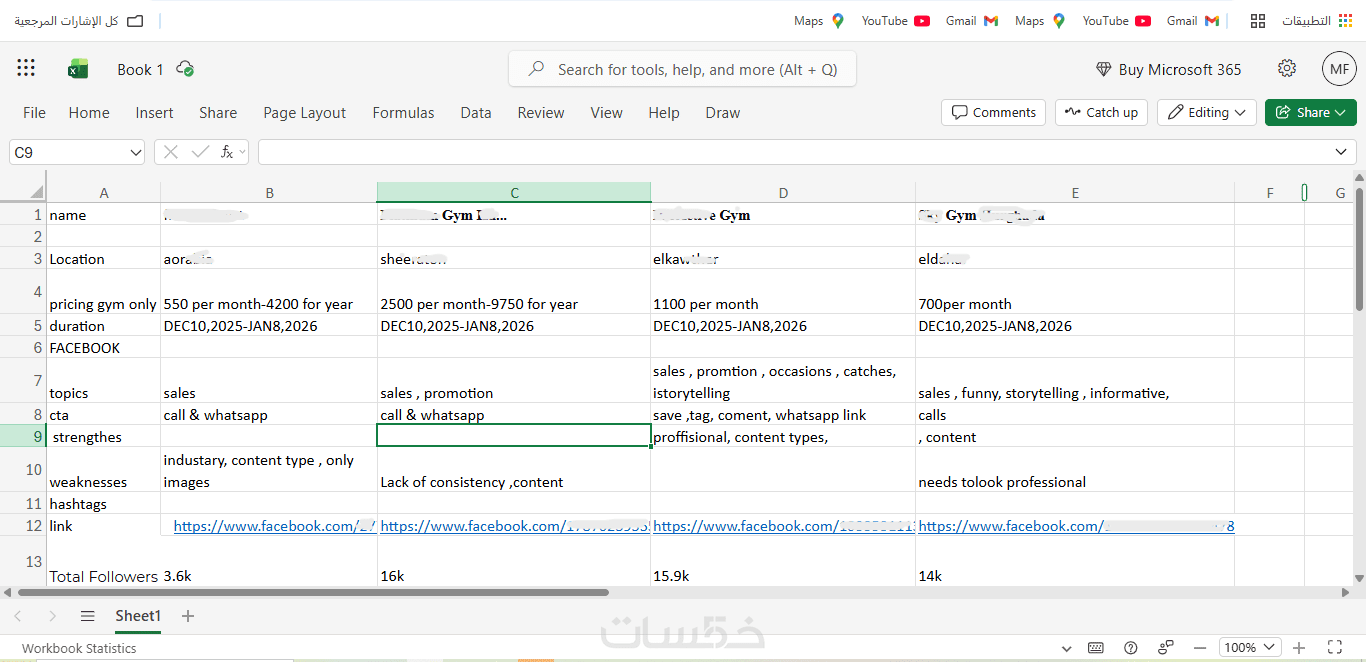
Task: Open the MF account profile avatar
Action: pyautogui.click(x=1339, y=69)
